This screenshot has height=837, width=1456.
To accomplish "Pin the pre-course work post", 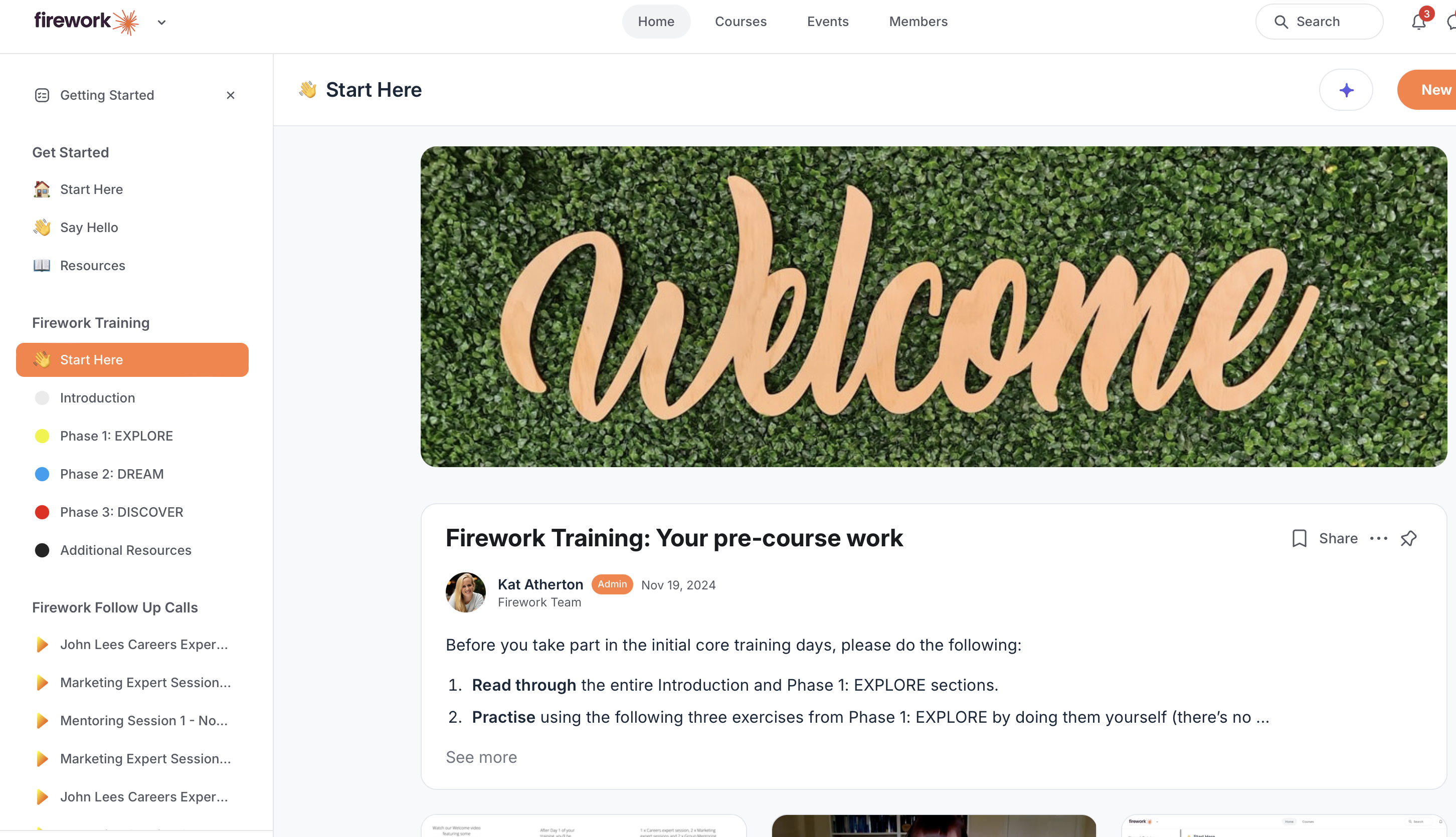I will 1408,539.
